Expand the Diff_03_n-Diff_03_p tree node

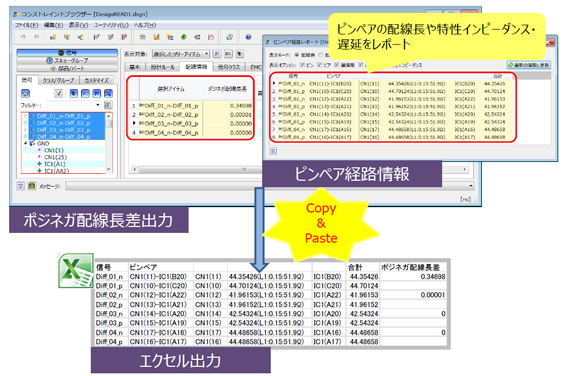click(x=25, y=130)
